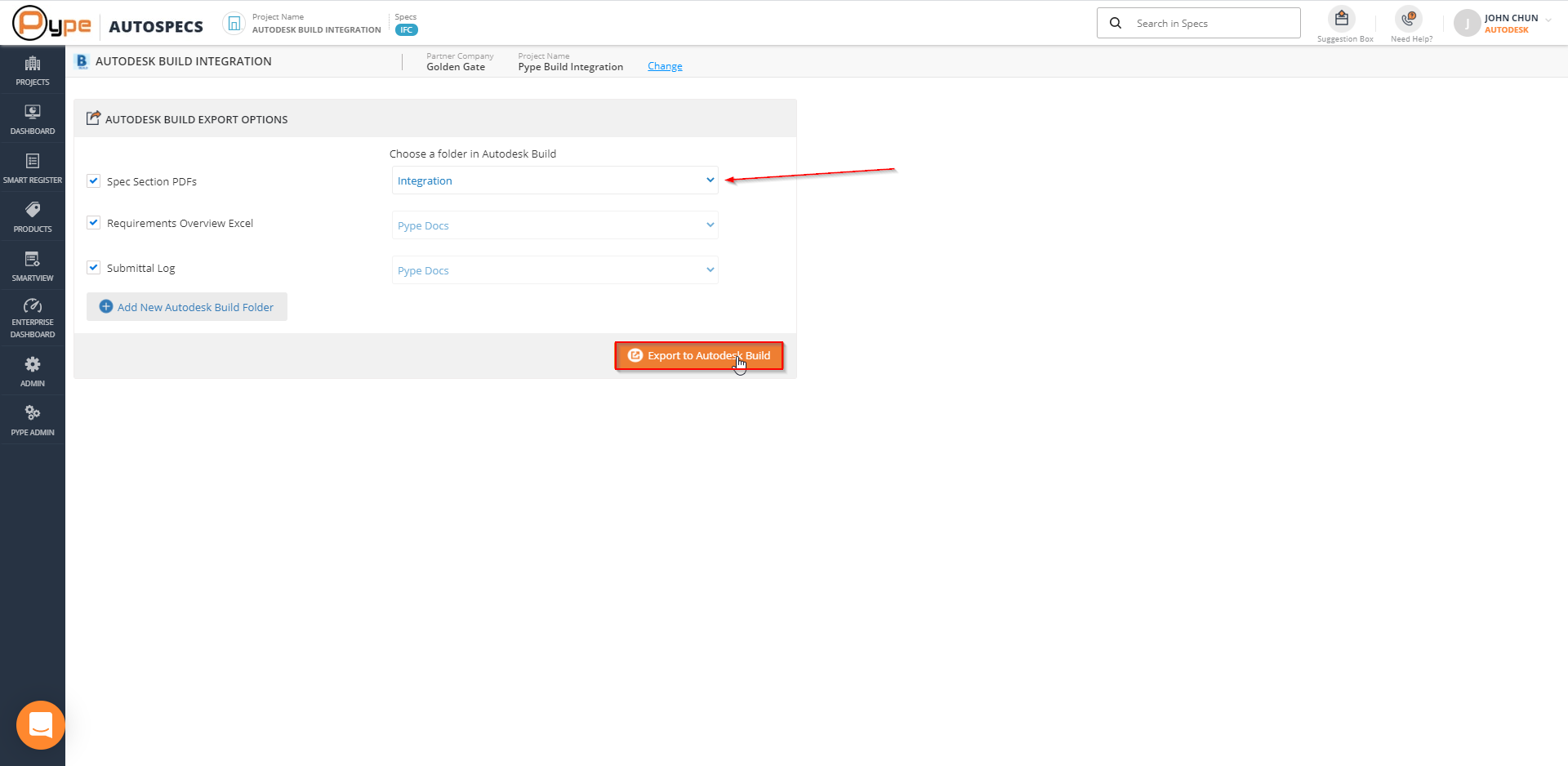Expand the John Chun account menu
1568x766 pixels.
1548,20
